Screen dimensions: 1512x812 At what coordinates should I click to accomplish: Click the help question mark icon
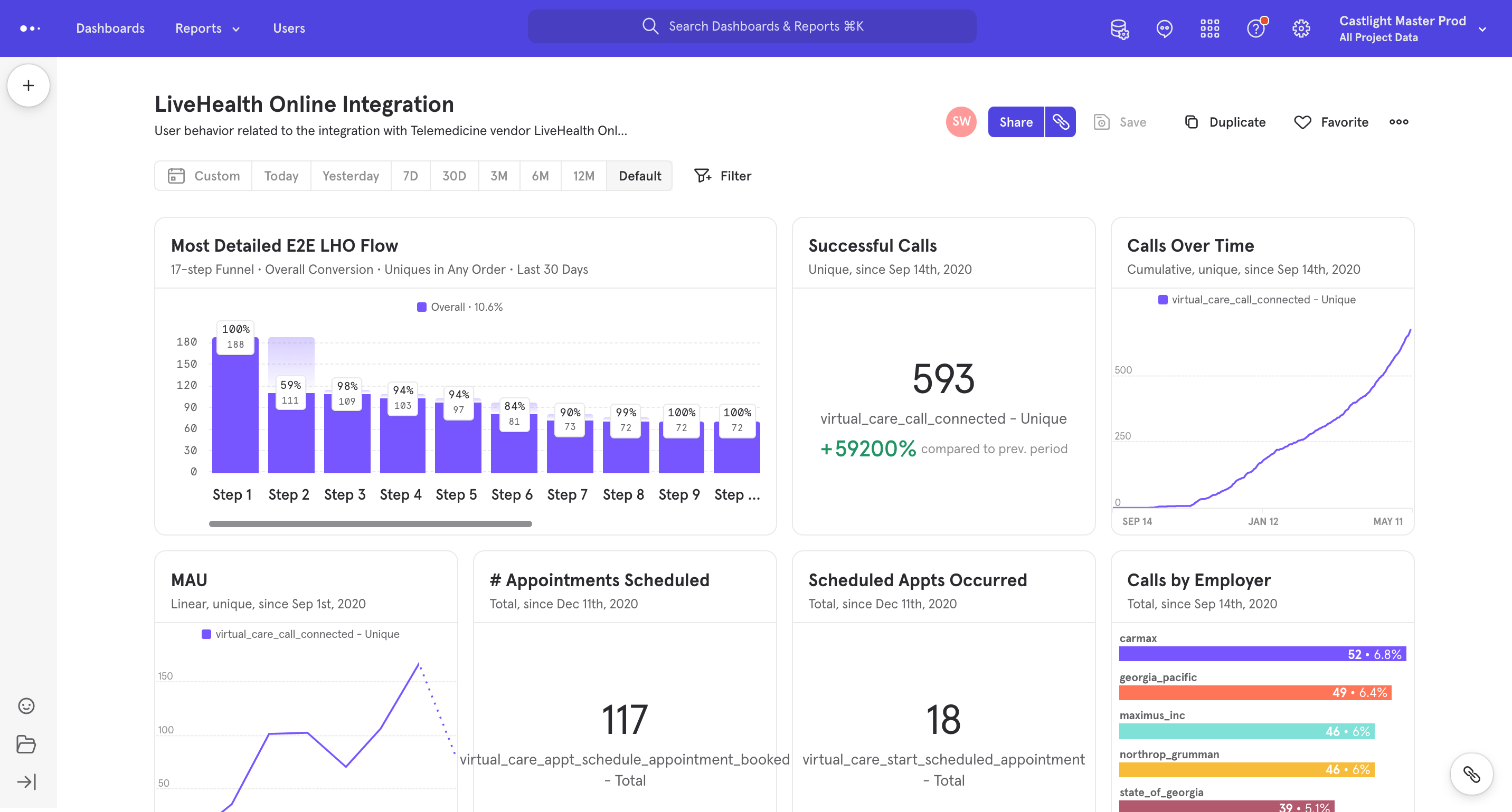point(1255,28)
